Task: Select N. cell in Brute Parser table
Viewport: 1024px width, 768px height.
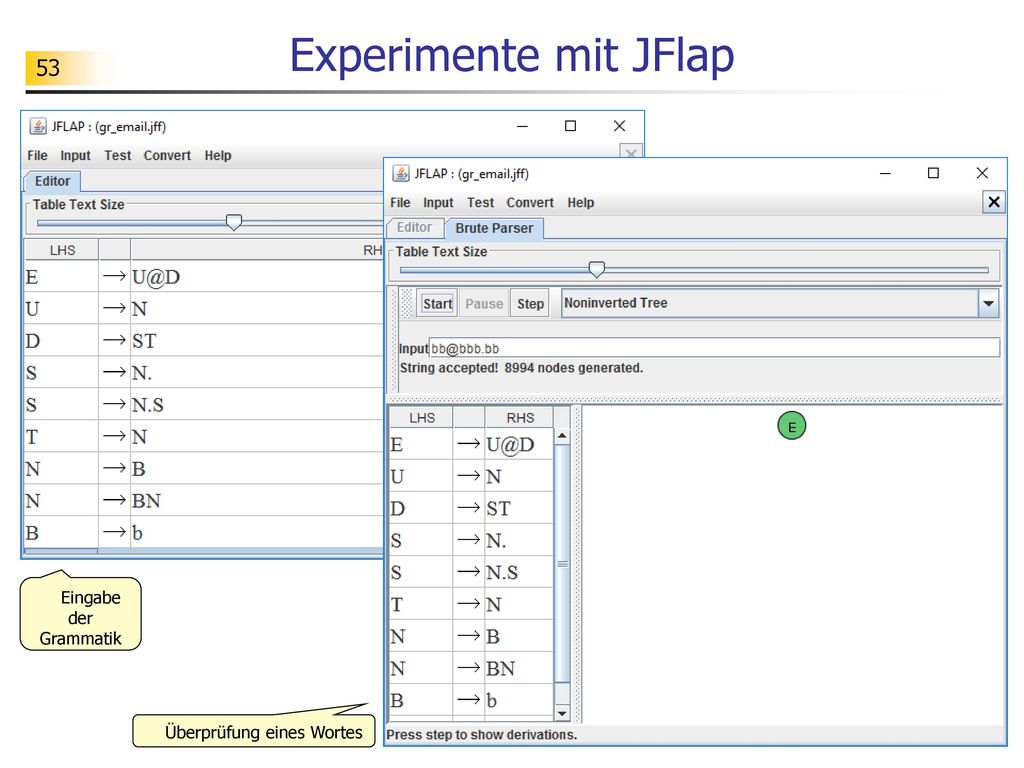Action: [519, 541]
